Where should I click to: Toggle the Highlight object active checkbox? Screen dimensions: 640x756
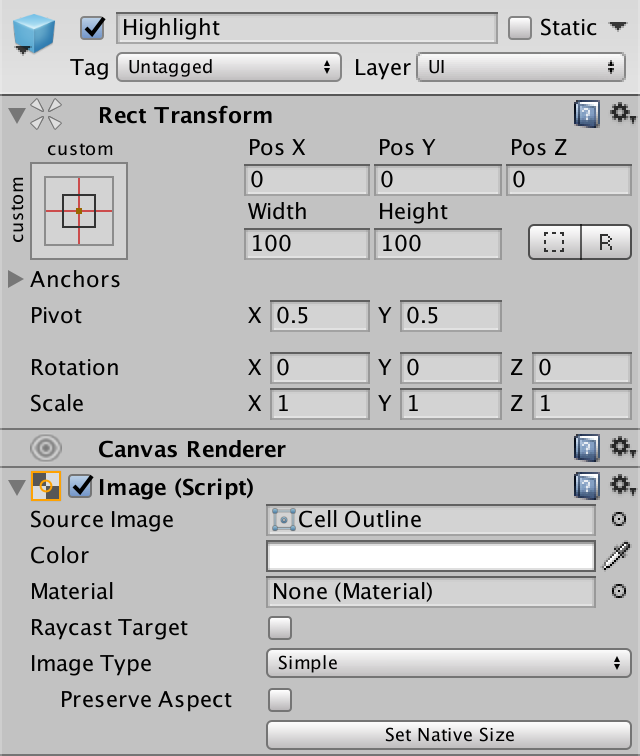93,28
